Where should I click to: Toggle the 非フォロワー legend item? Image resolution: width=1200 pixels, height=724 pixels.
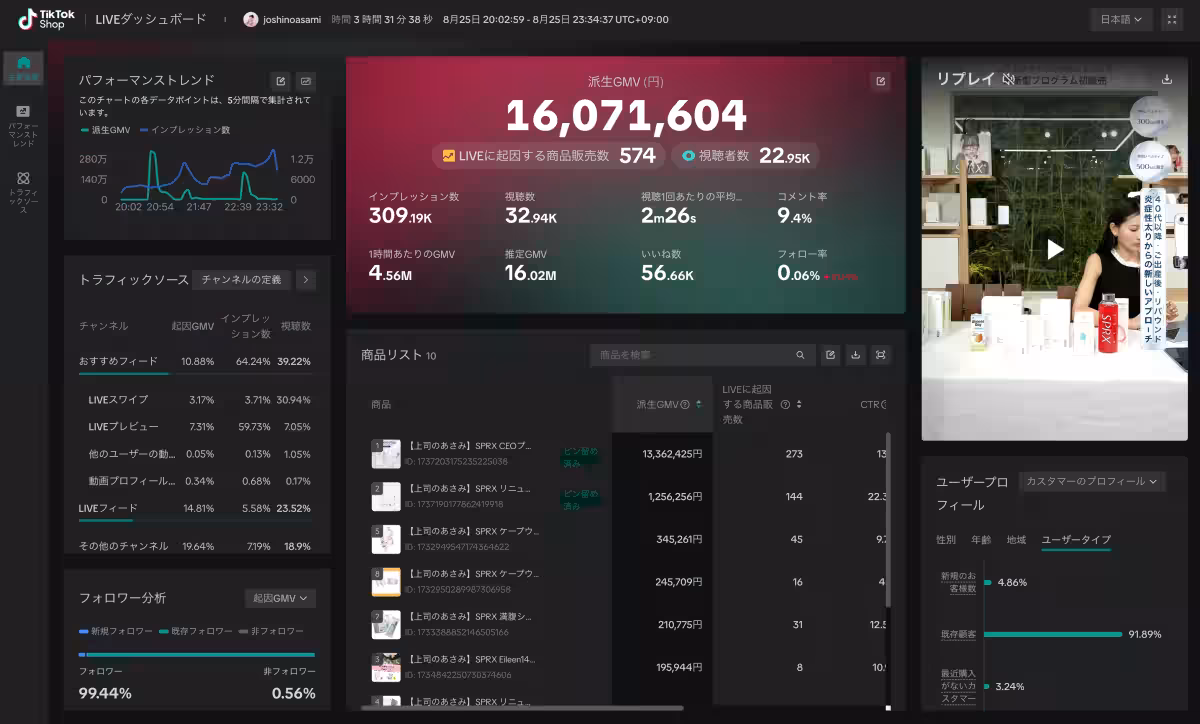click(270, 631)
